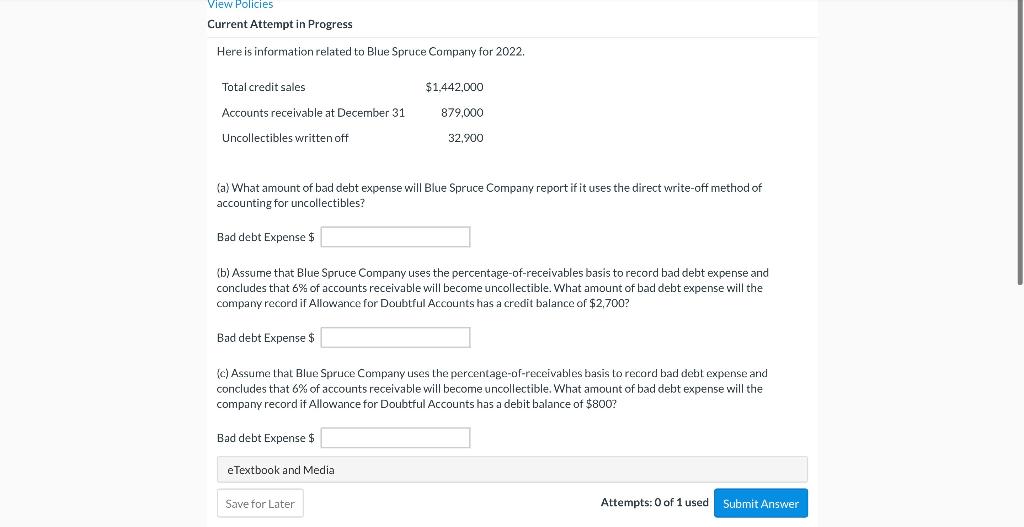Click the question text mentioning debit balance of $800
Image resolution: width=1024 pixels, height=527 pixels.
pos(492,388)
